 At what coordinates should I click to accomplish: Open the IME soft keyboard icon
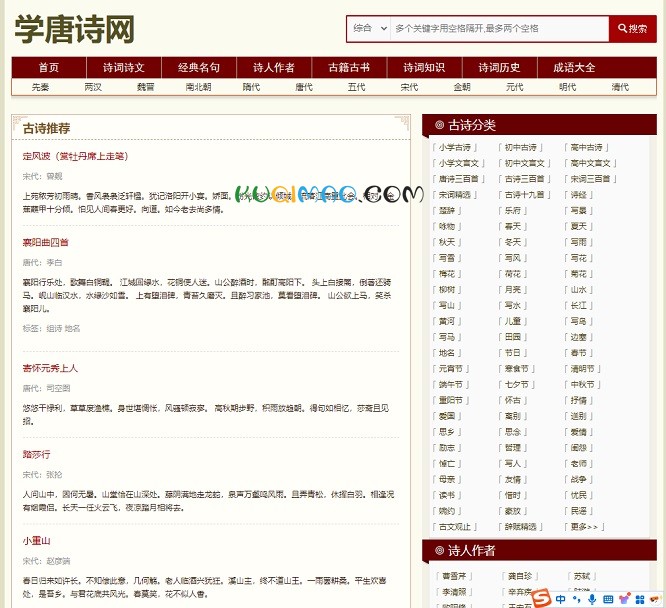tap(608, 600)
